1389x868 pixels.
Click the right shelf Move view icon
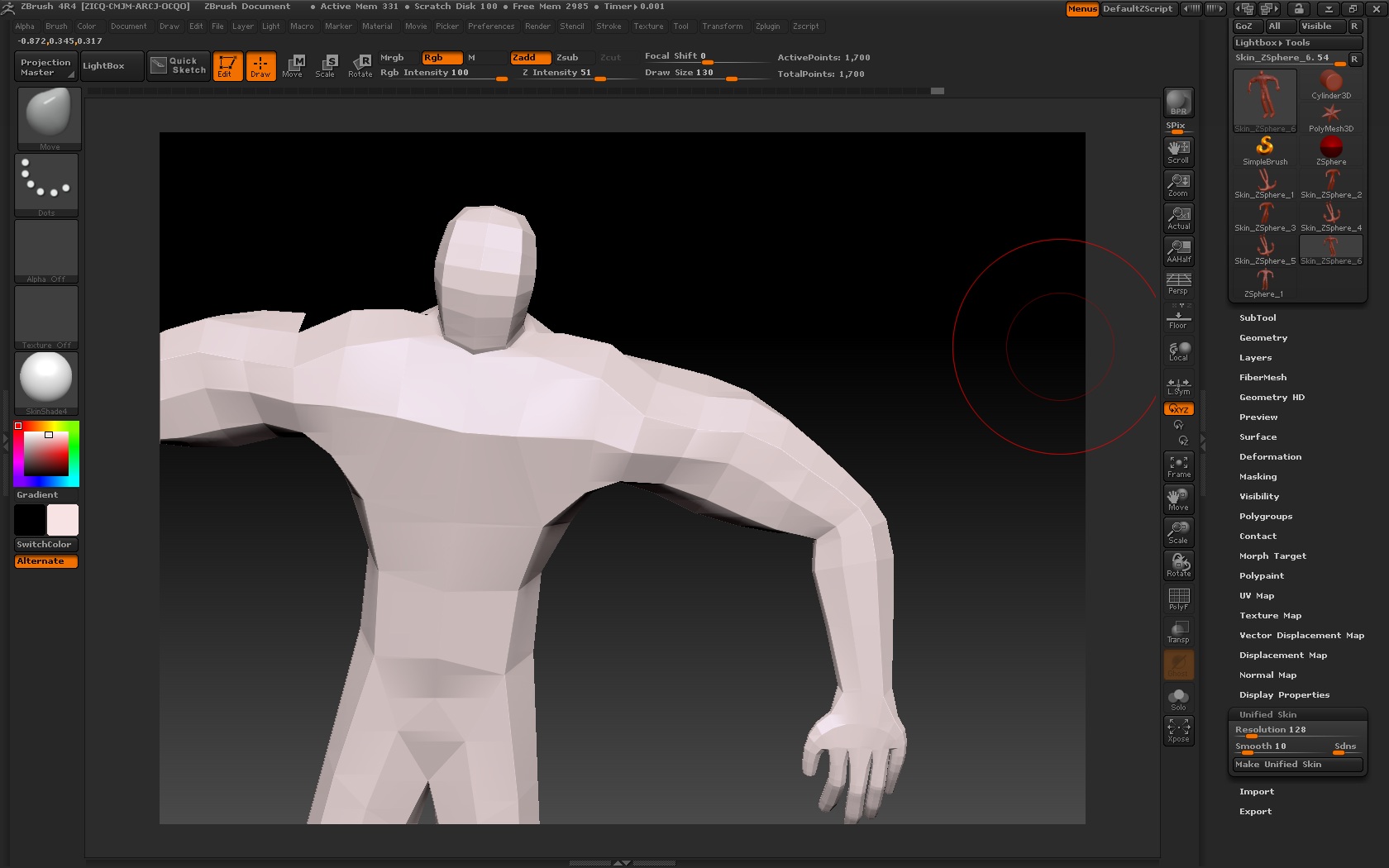point(1178,499)
